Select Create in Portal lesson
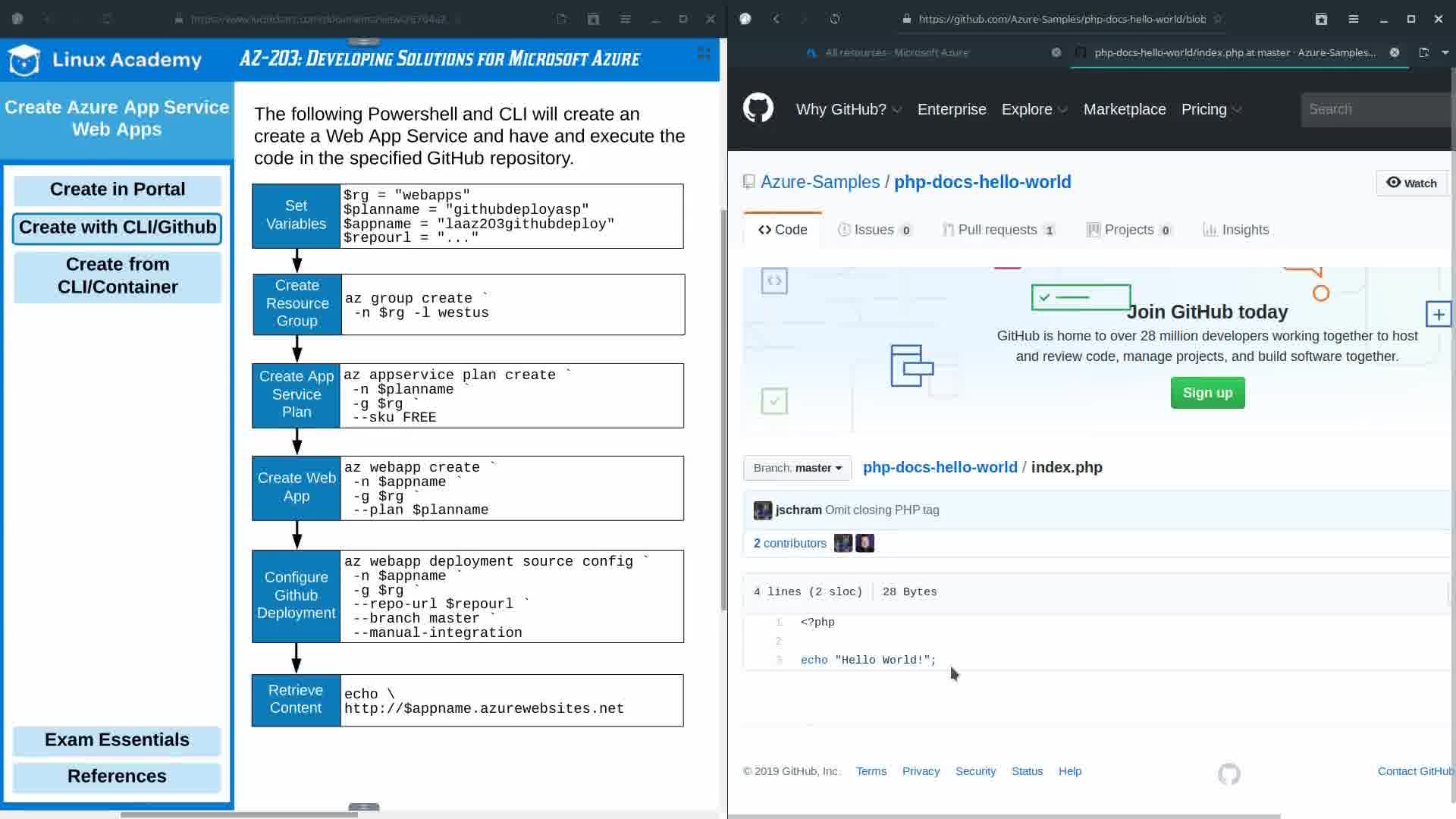1456x819 pixels. pos(118,190)
